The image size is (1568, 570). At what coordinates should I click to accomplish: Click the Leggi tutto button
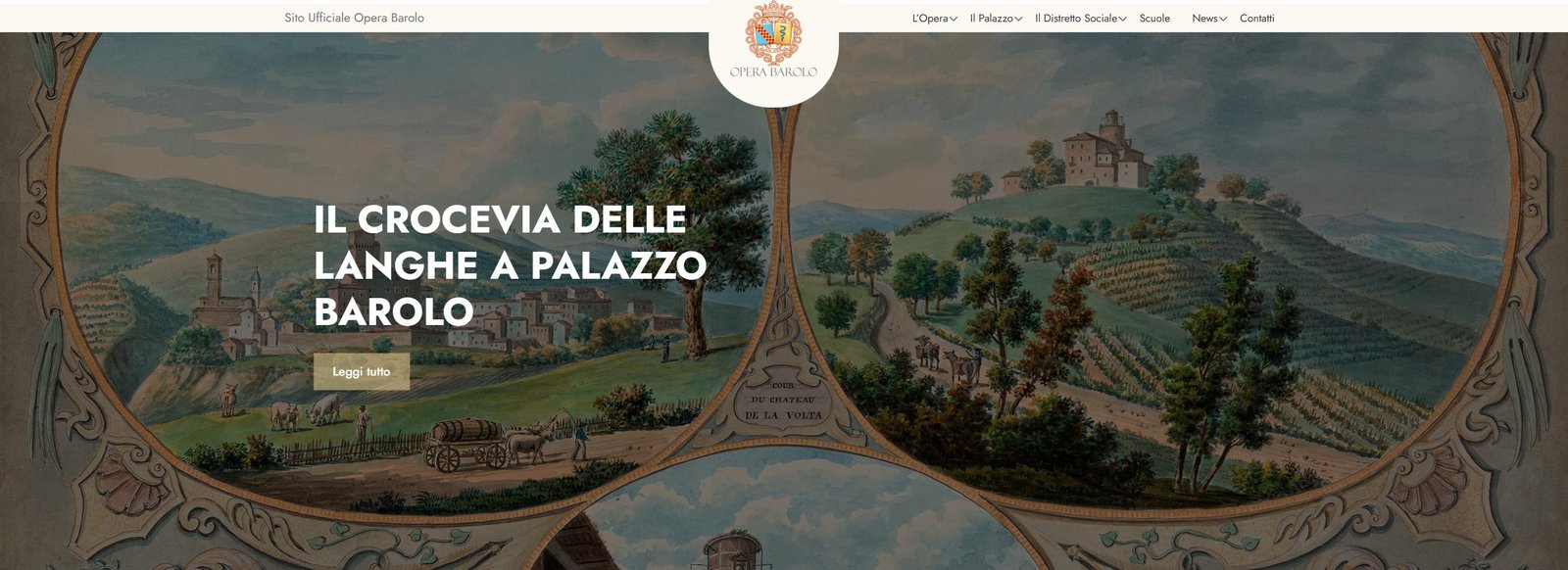point(362,371)
